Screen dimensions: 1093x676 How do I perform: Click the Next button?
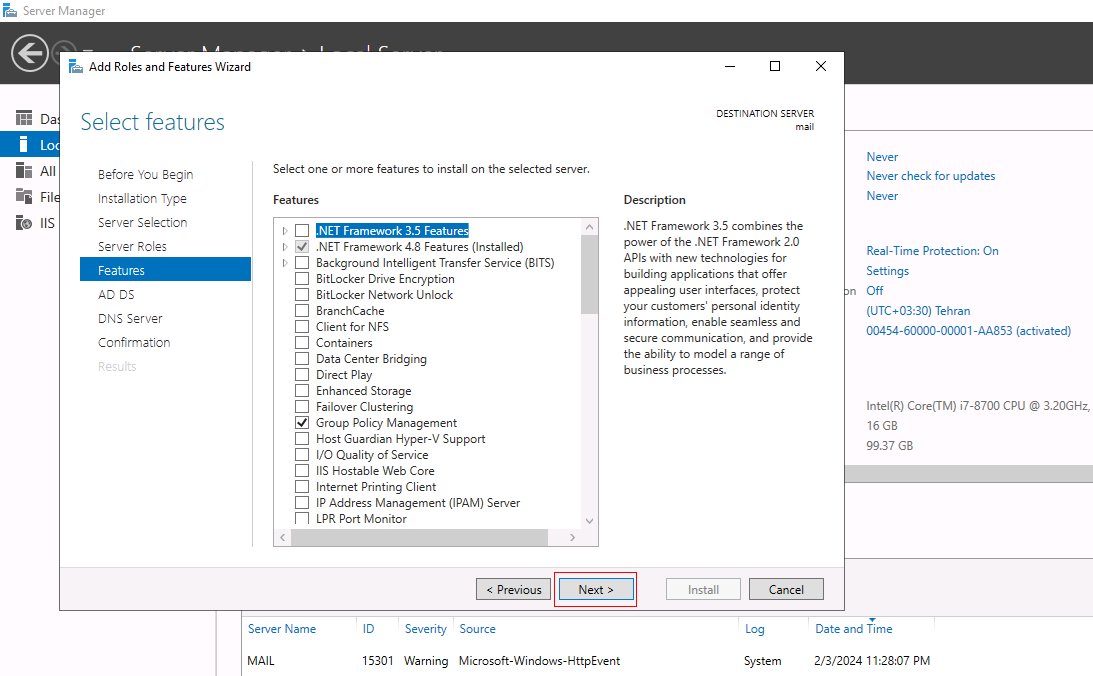[596, 590]
